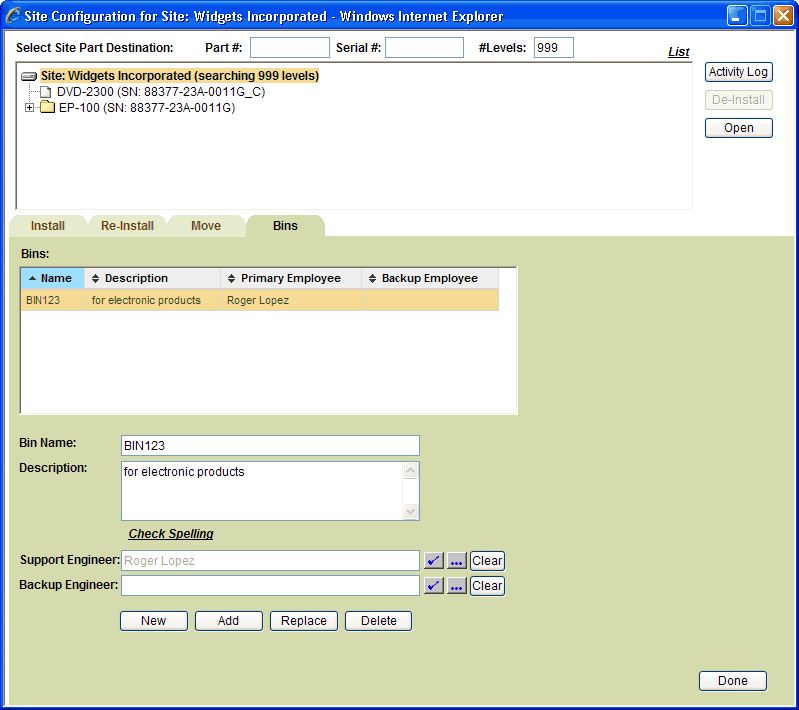Open the Support Engineer ellipsis lookup button
Image resolution: width=799 pixels, height=710 pixels.
click(457, 561)
